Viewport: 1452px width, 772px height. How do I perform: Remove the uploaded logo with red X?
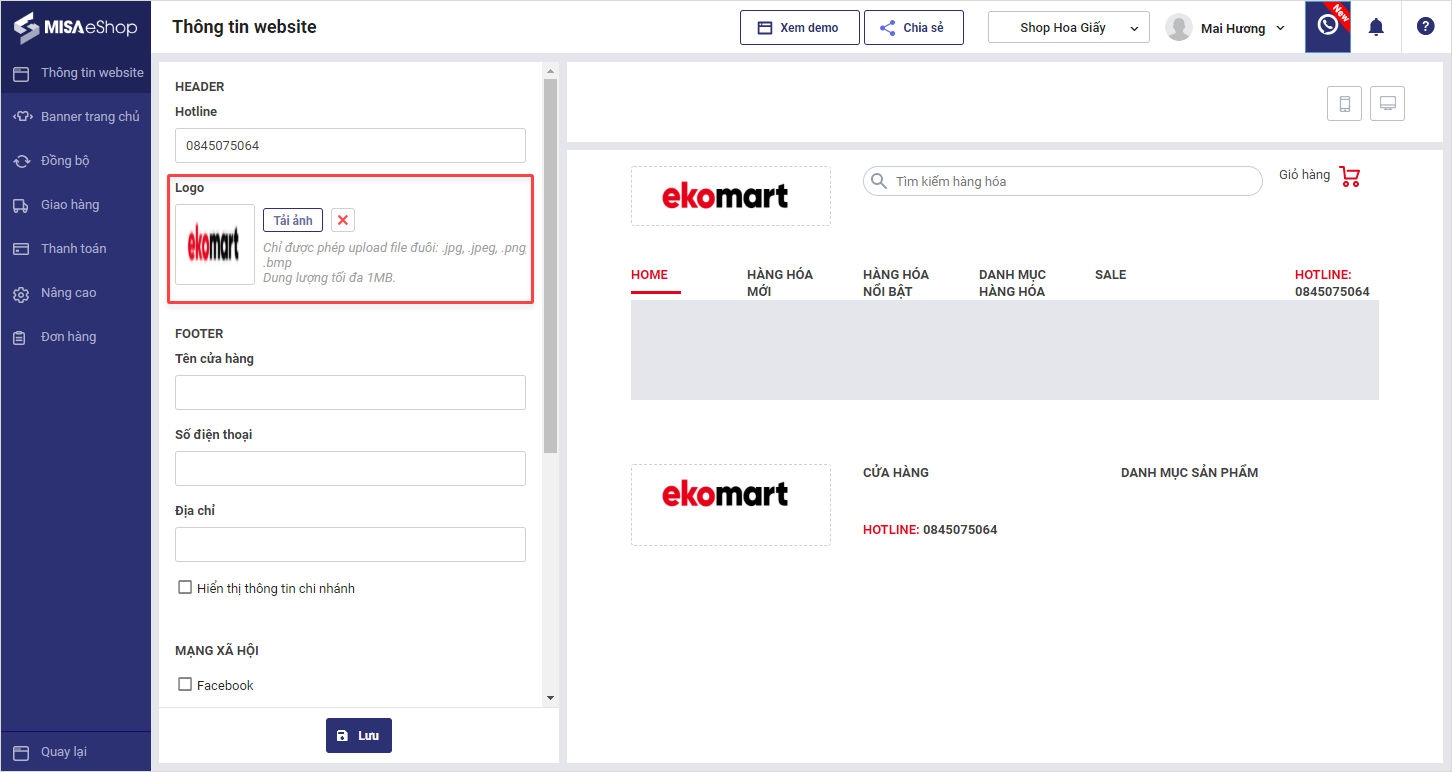pos(343,220)
